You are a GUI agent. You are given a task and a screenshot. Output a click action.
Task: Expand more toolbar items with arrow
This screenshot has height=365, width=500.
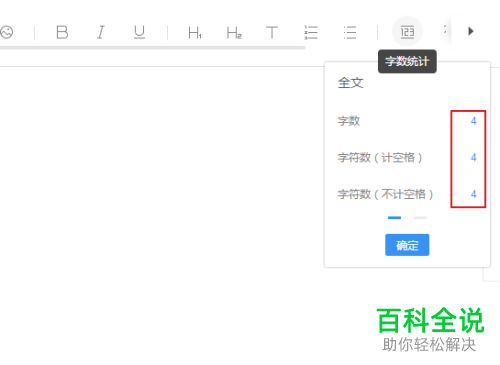(x=471, y=31)
